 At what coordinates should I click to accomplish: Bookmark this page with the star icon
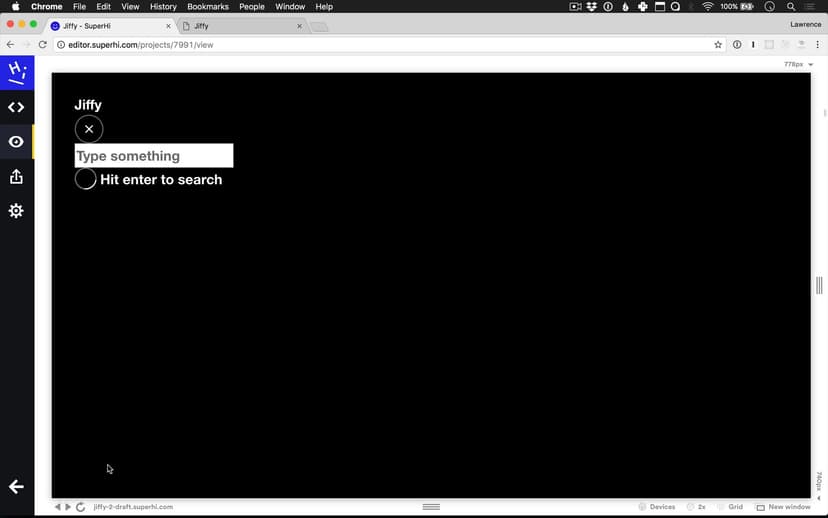(x=718, y=45)
